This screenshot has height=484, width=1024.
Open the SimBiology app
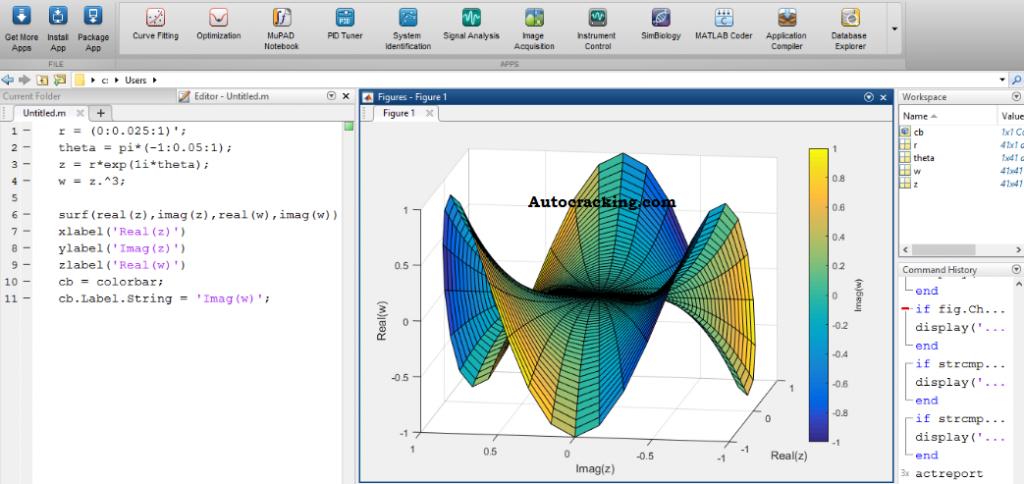point(661,25)
